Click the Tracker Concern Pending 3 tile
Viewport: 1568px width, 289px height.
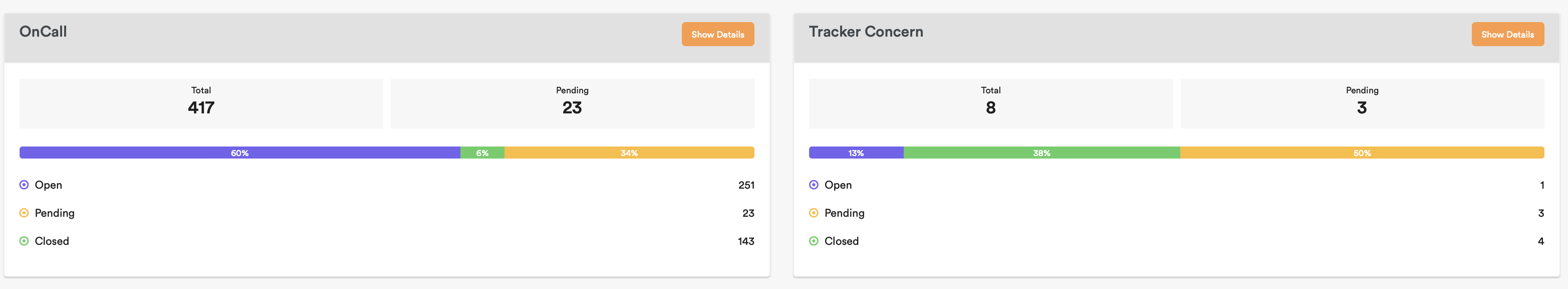1362,103
